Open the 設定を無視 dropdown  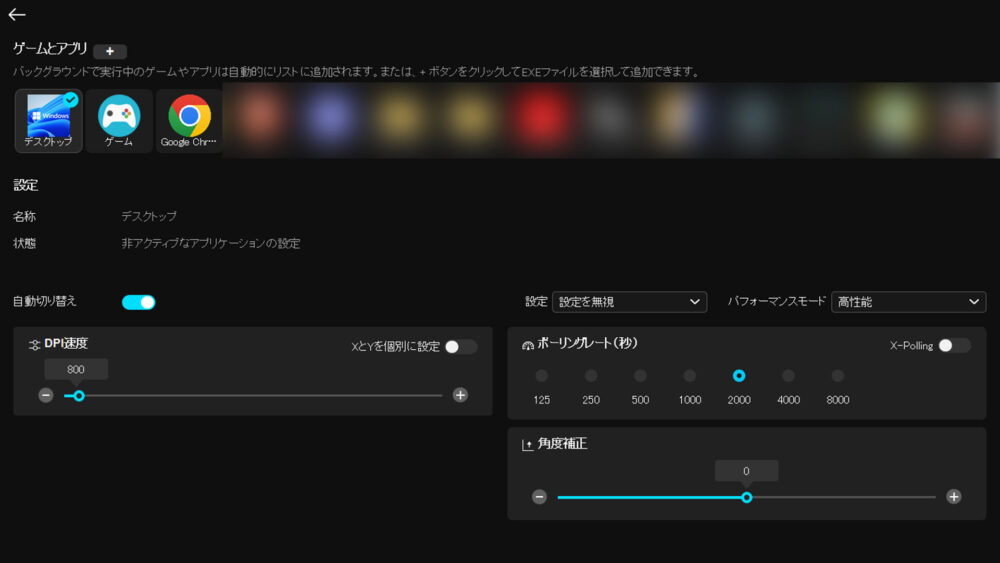coord(629,302)
